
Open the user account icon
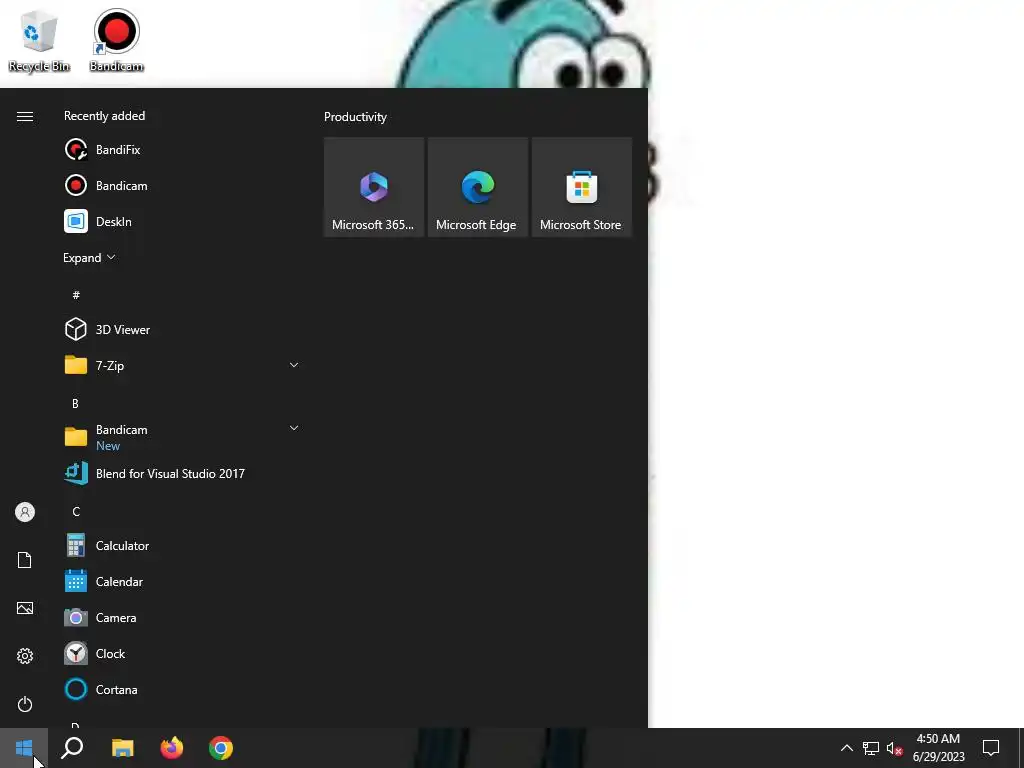tap(25, 512)
